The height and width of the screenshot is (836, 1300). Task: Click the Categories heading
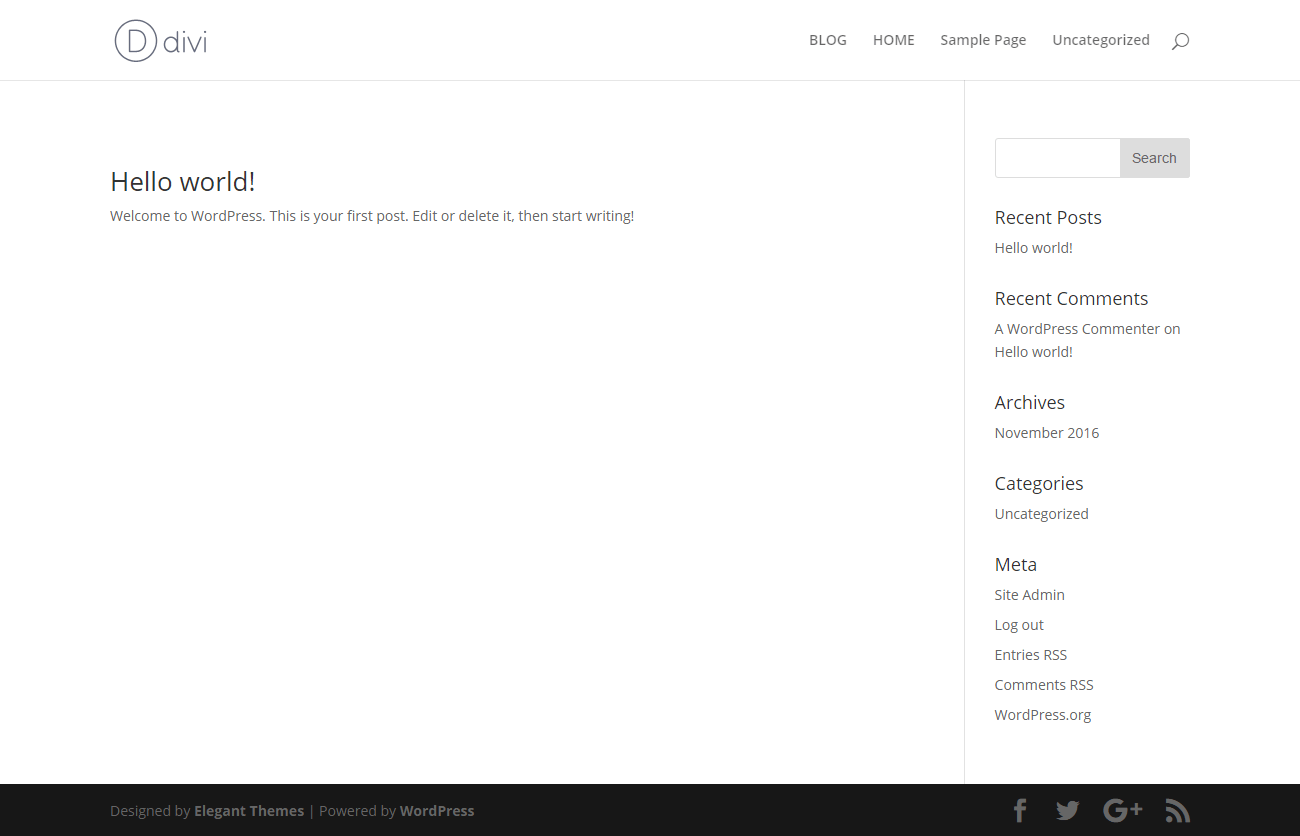click(x=1038, y=484)
